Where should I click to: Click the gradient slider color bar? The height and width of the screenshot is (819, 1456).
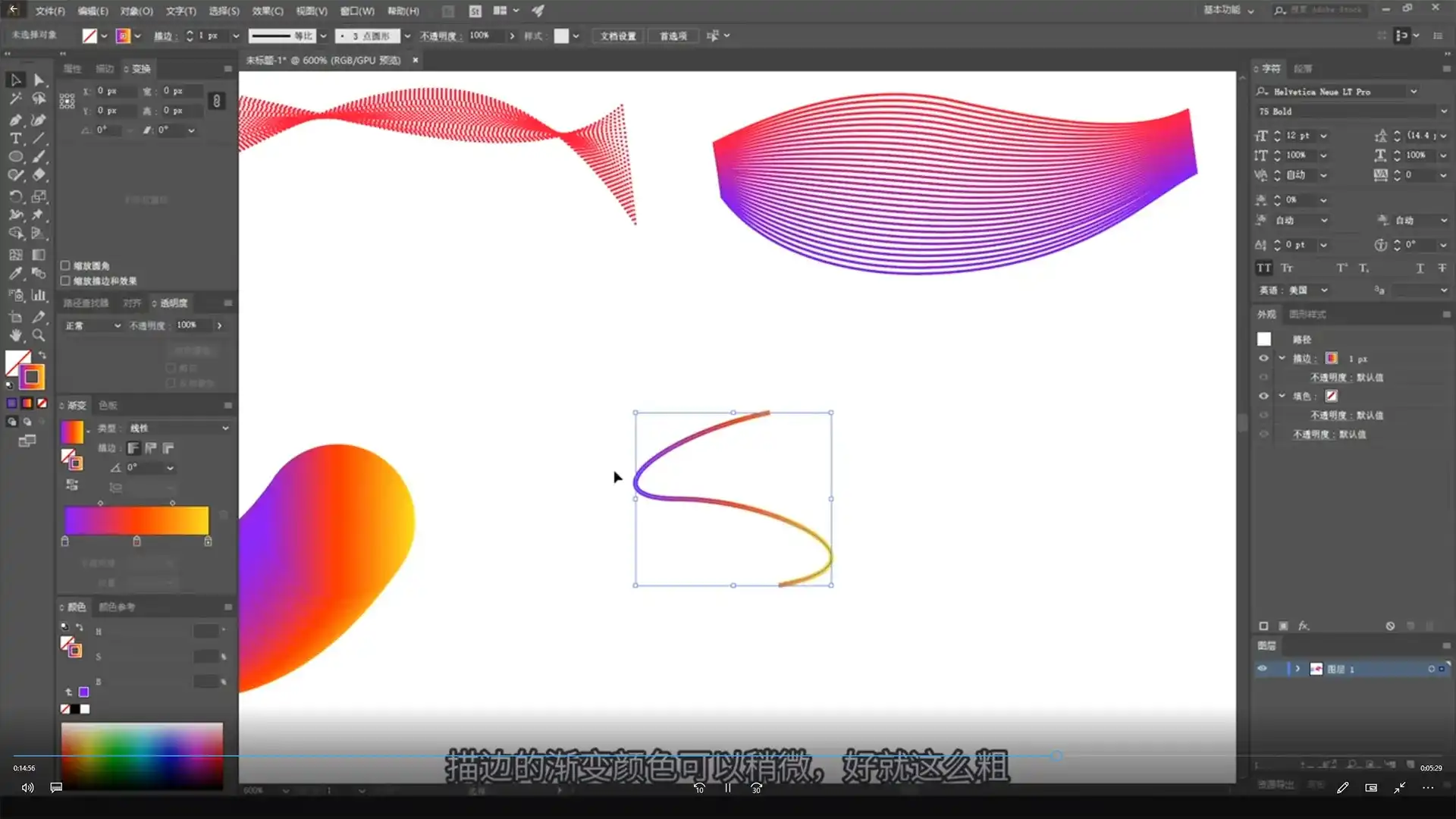136,521
